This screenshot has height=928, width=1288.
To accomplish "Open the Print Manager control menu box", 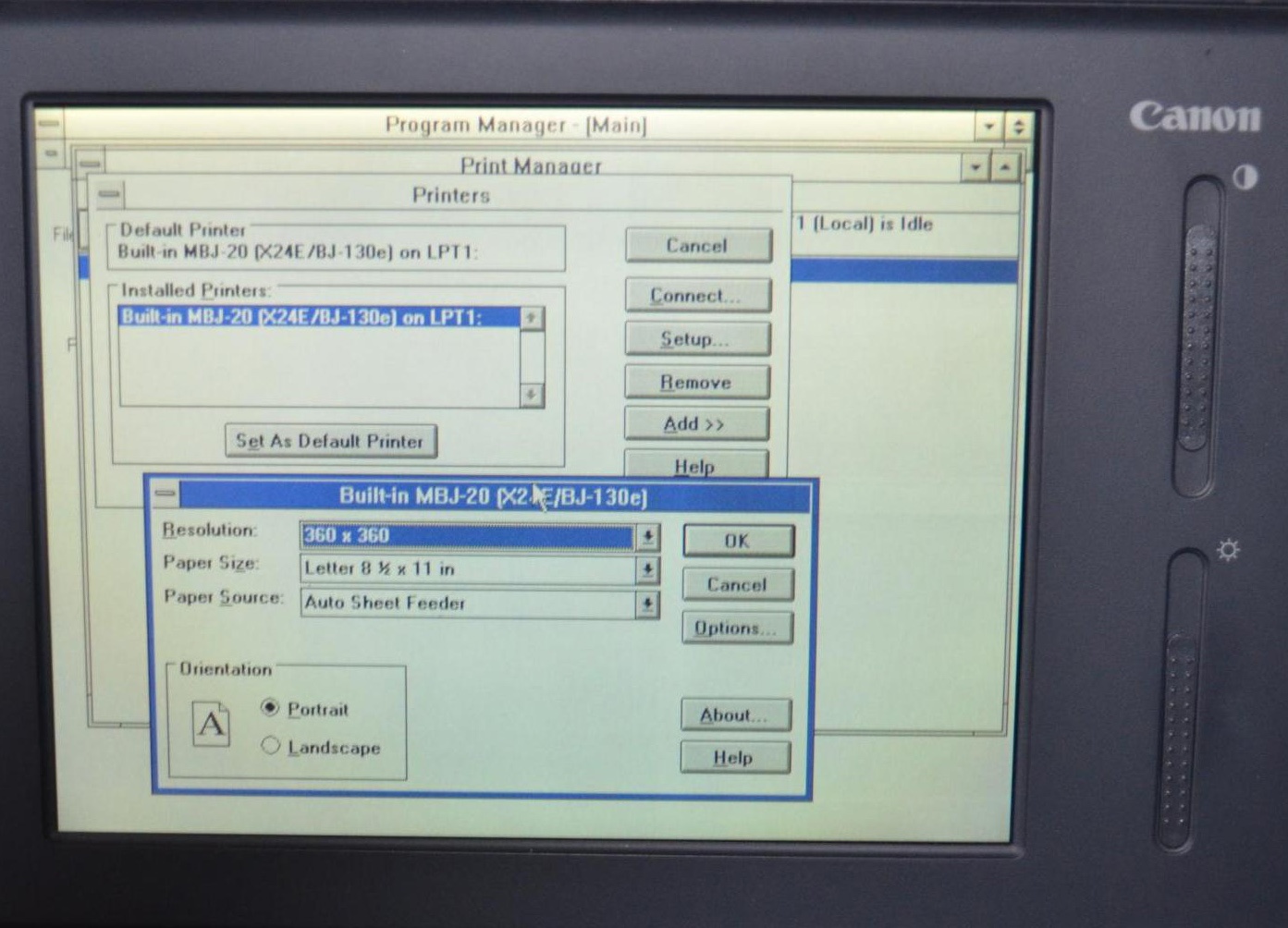I will [x=89, y=165].
